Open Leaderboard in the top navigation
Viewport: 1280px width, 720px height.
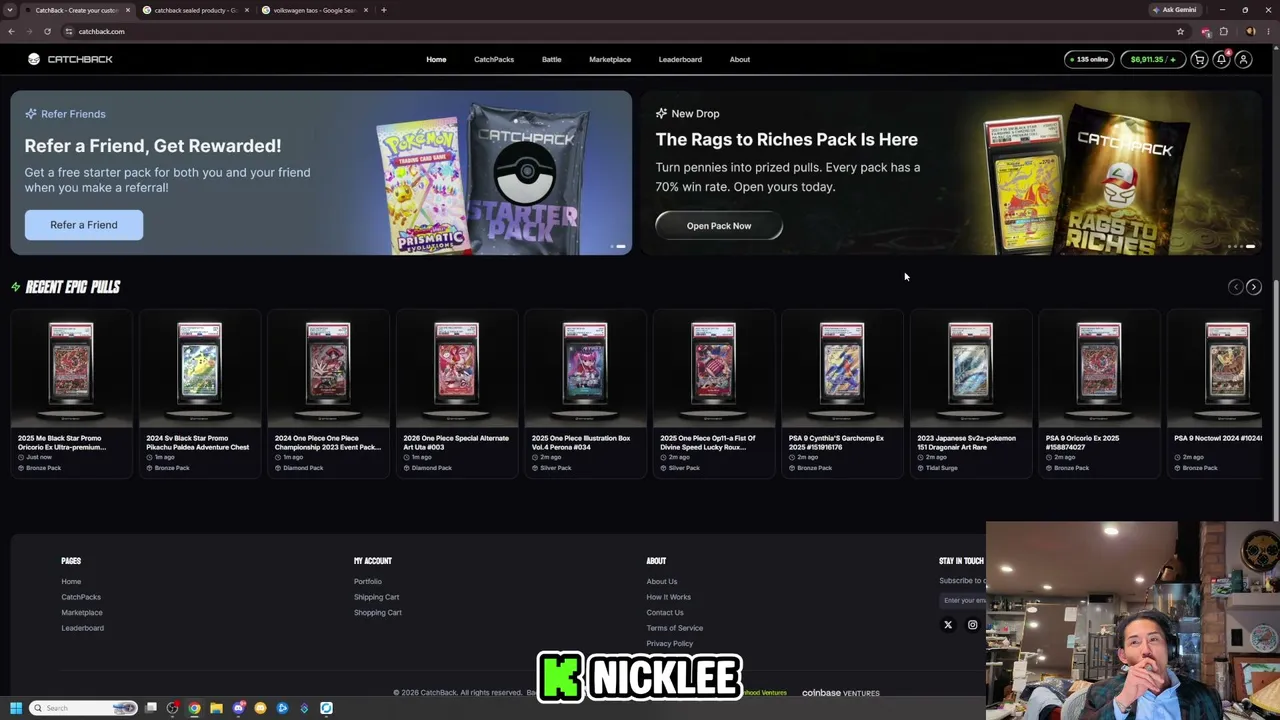pos(680,59)
